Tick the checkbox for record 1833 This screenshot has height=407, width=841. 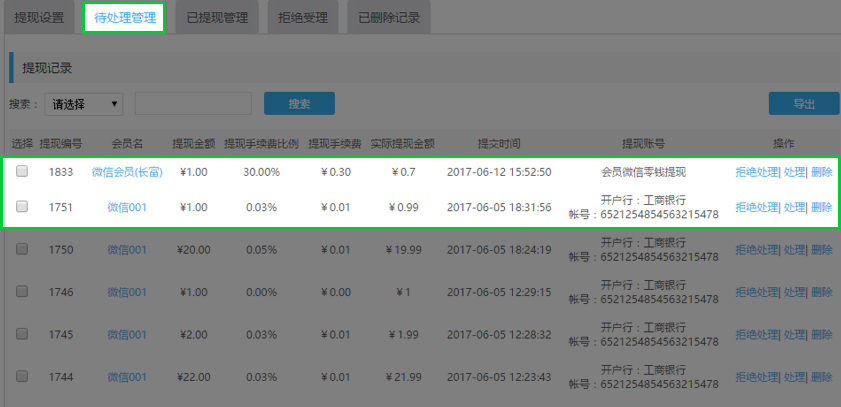coord(22,171)
